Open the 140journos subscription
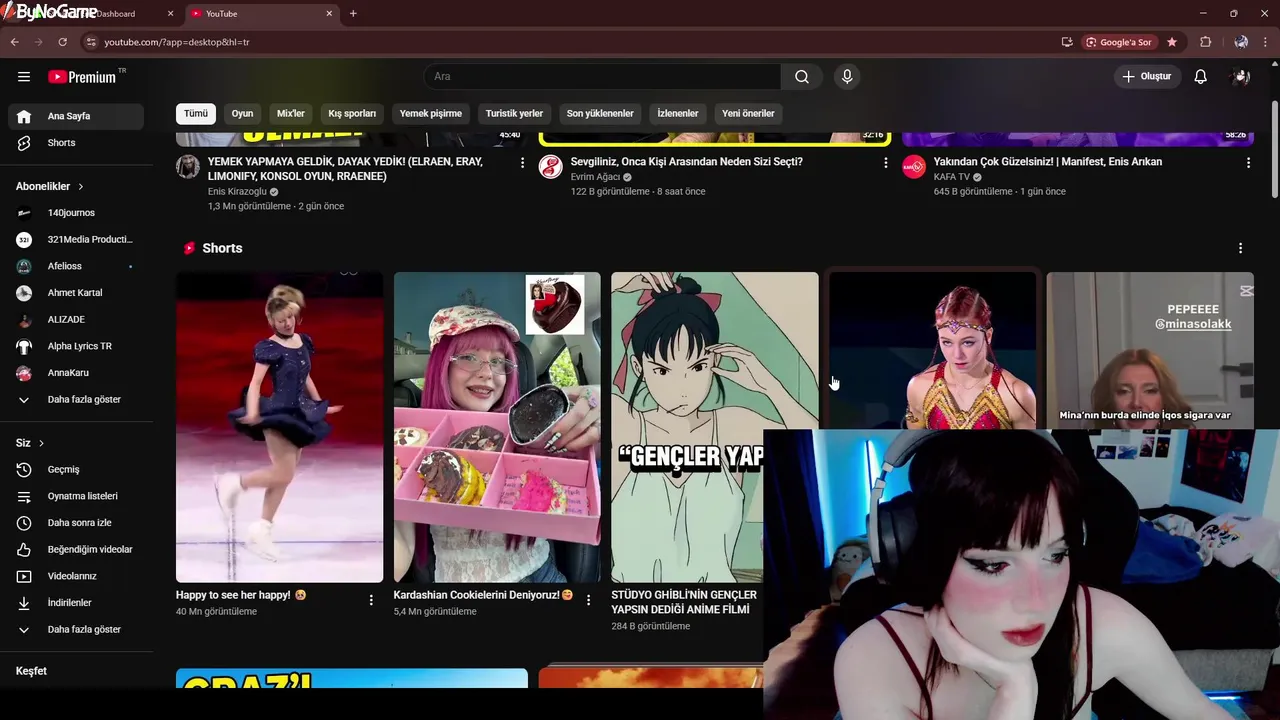This screenshot has height=720, width=1280. 76,213
